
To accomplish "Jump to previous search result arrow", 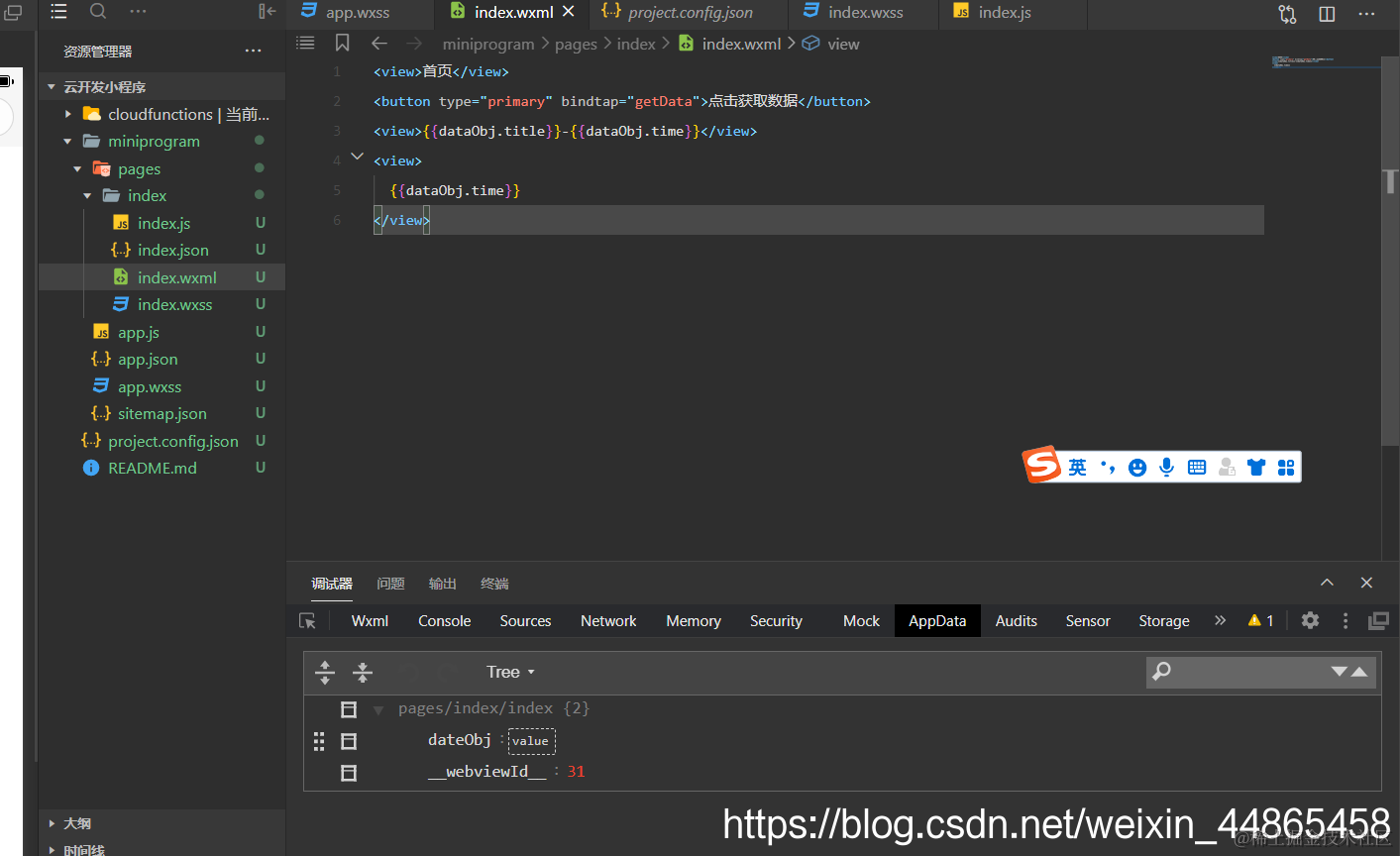I will click(x=1359, y=672).
